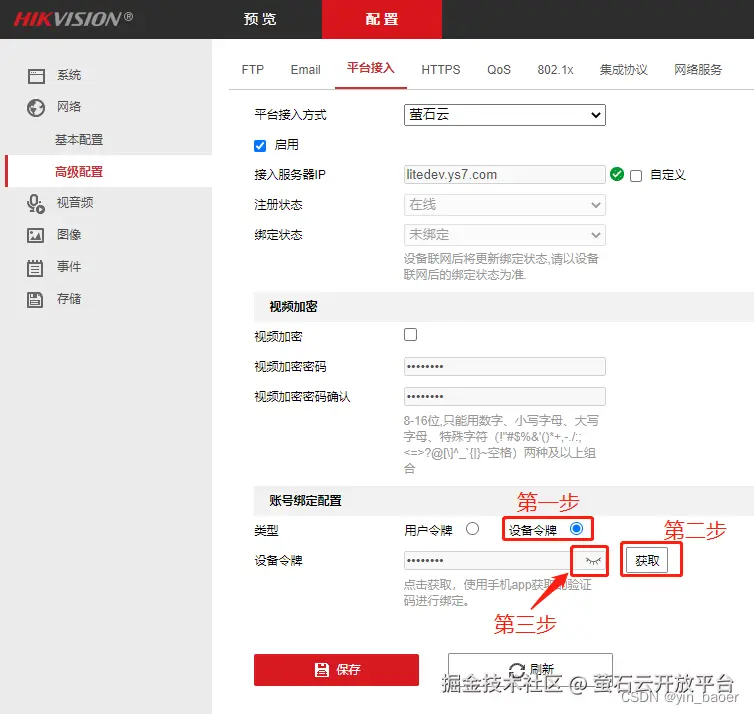Click the green check status icon beside server IP
Viewport: 754px width, 714px height.
tap(617, 174)
